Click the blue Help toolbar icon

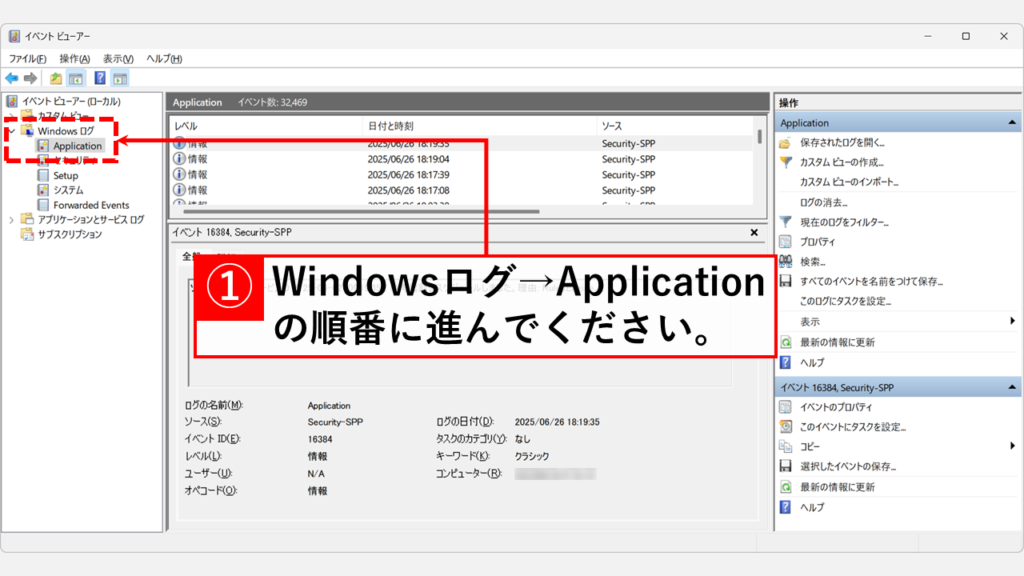pyautogui.click(x=100, y=78)
